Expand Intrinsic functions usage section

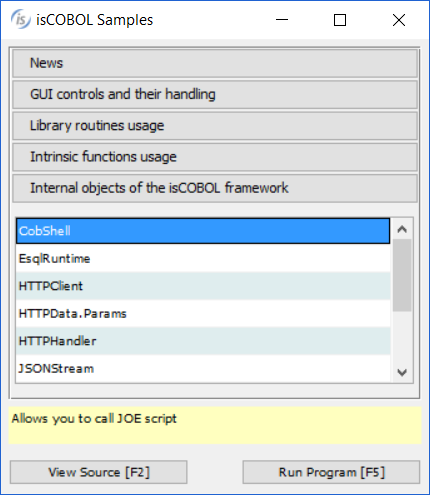tap(215, 157)
